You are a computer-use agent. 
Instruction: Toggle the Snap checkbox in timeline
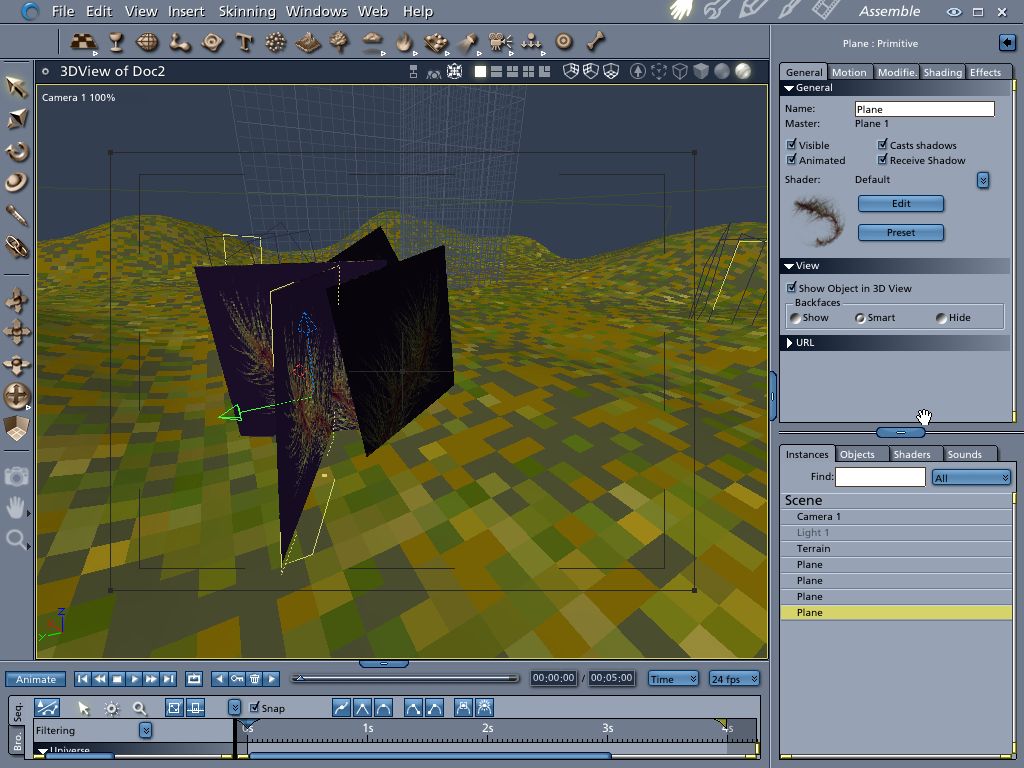click(x=254, y=708)
